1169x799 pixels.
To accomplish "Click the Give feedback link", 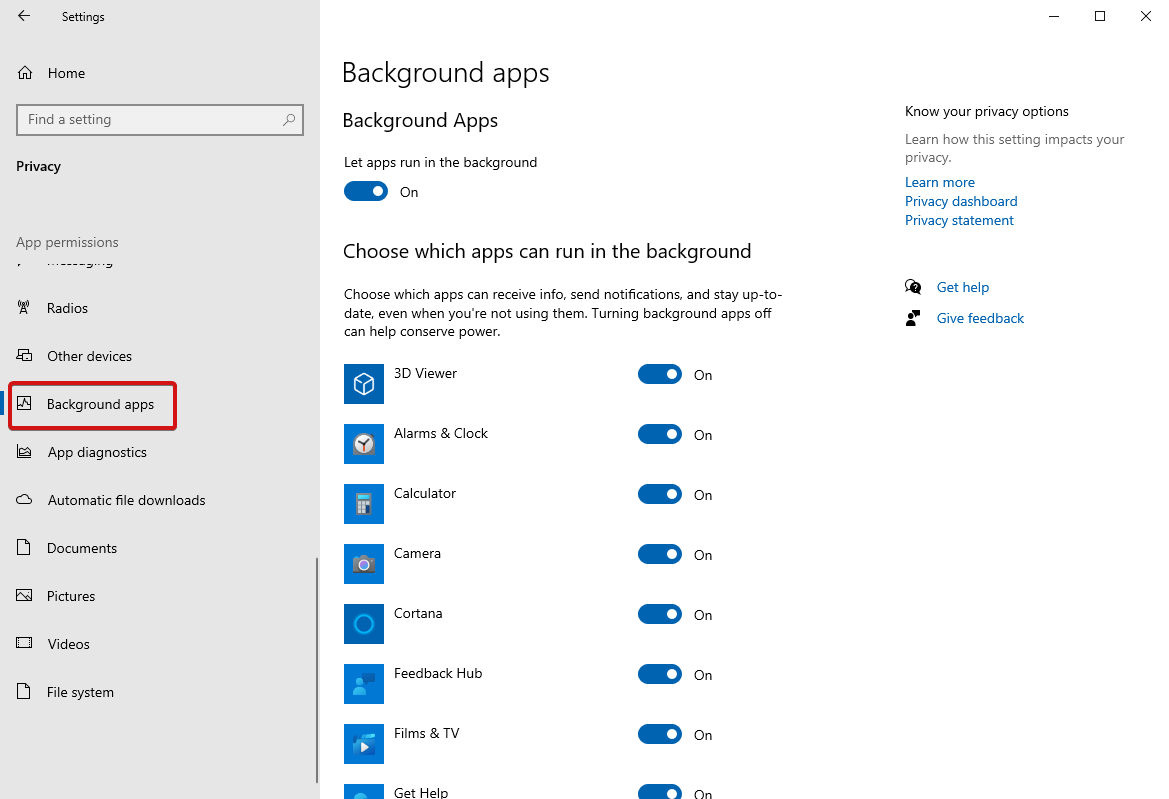I will pyautogui.click(x=980, y=318).
